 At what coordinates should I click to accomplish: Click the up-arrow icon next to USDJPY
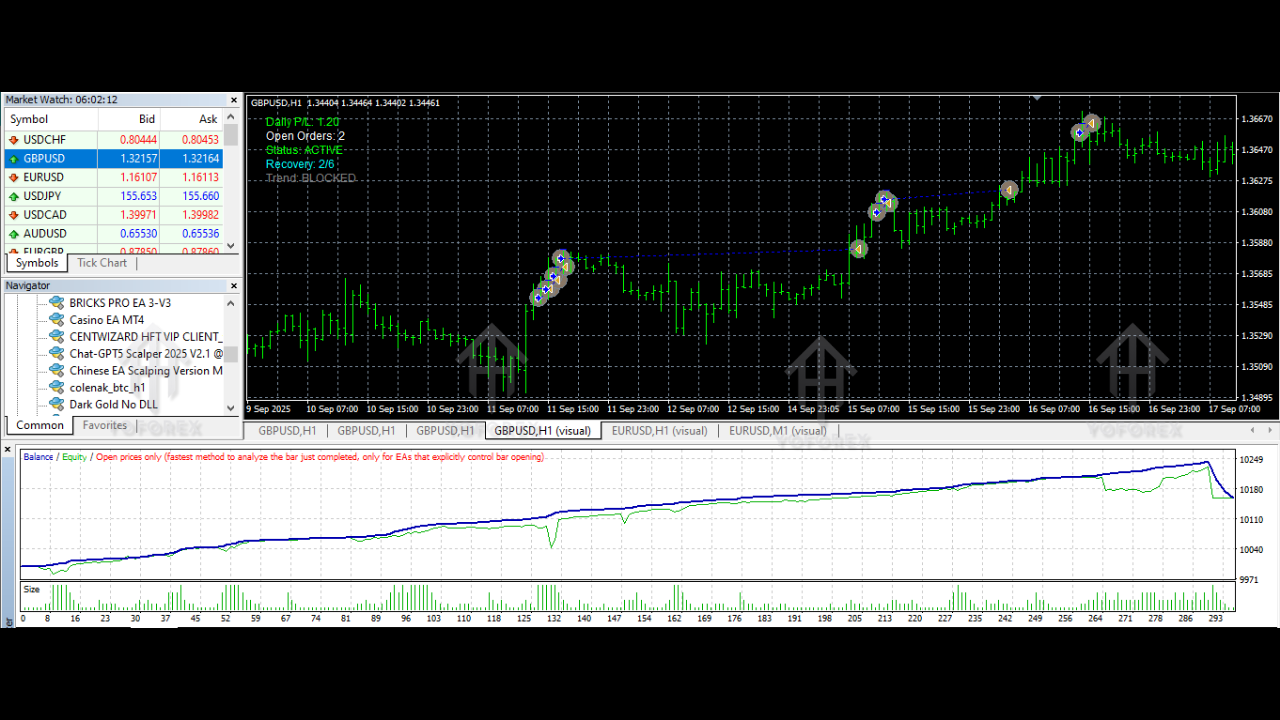[13, 196]
